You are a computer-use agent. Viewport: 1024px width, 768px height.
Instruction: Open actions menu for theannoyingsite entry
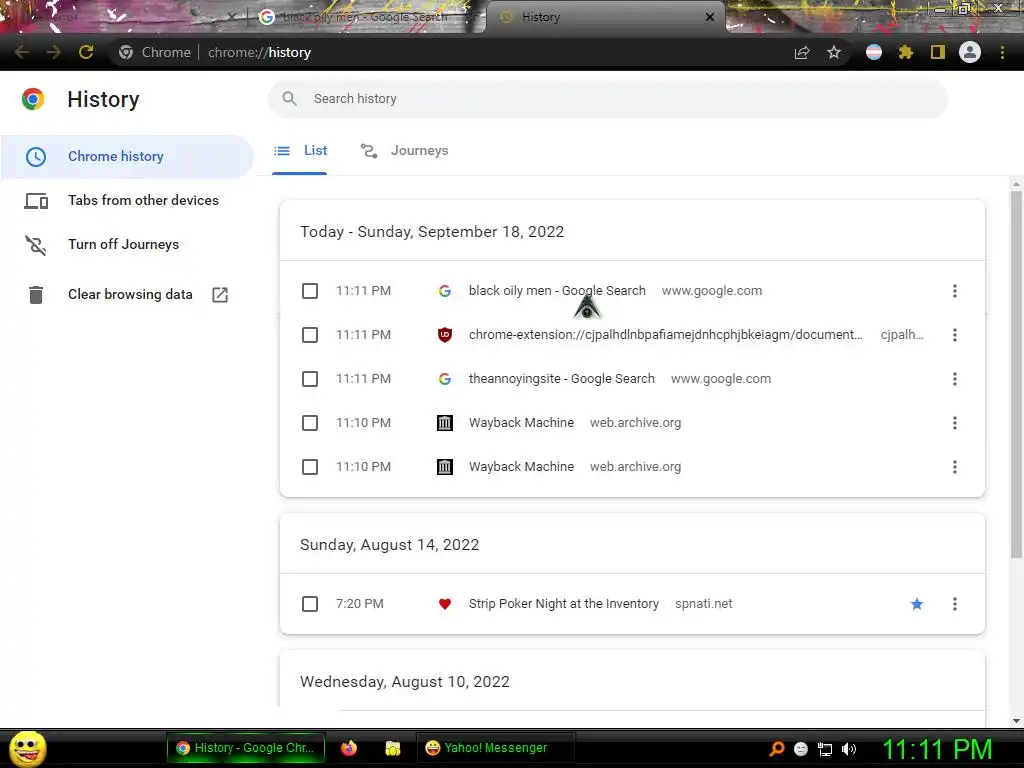point(955,379)
